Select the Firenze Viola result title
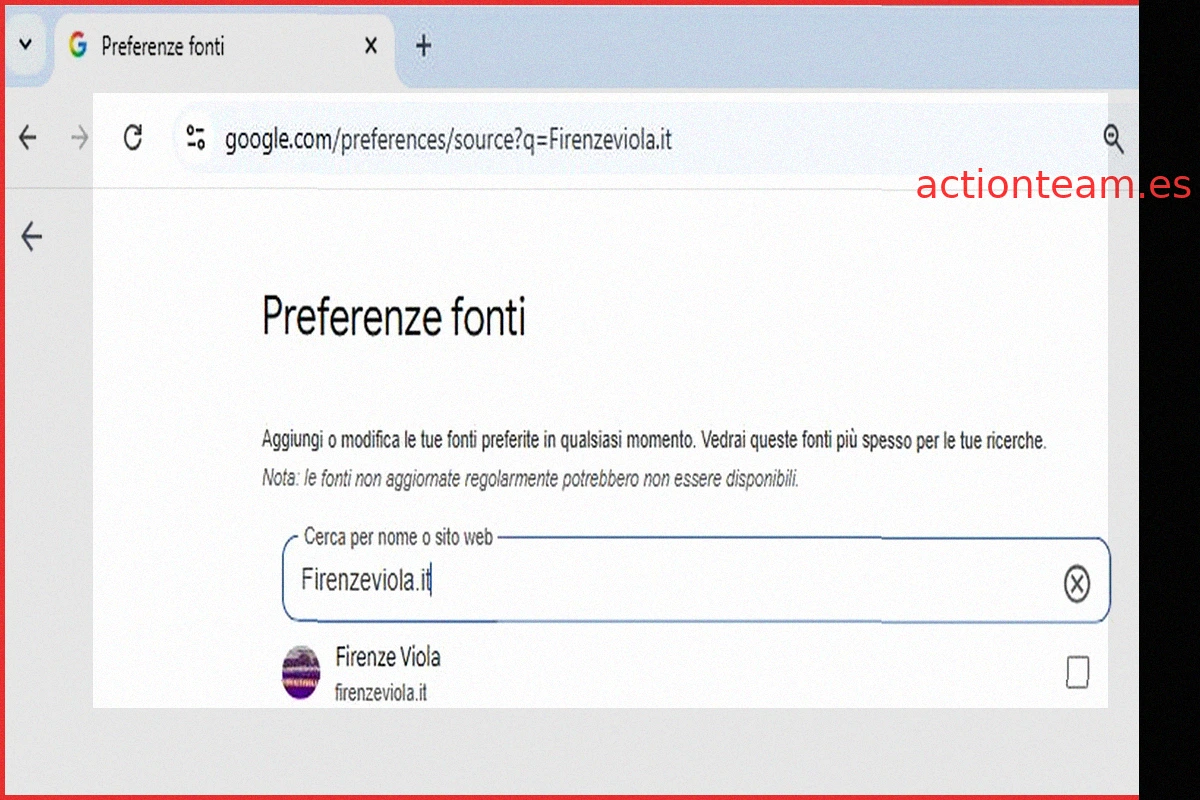Viewport: 1200px width, 800px height. pos(388,657)
